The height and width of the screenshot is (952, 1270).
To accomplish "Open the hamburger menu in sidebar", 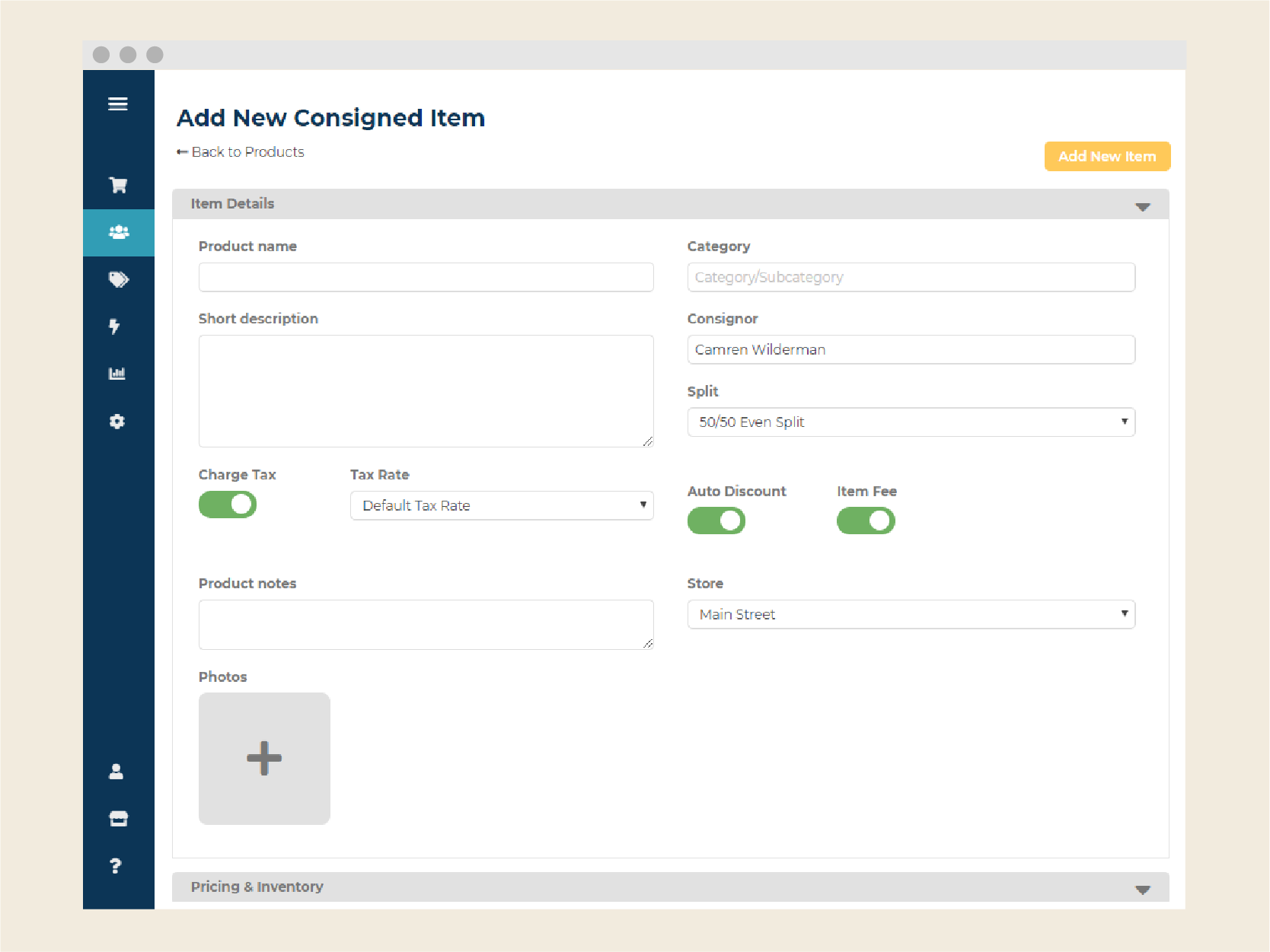I will [x=118, y=104].
